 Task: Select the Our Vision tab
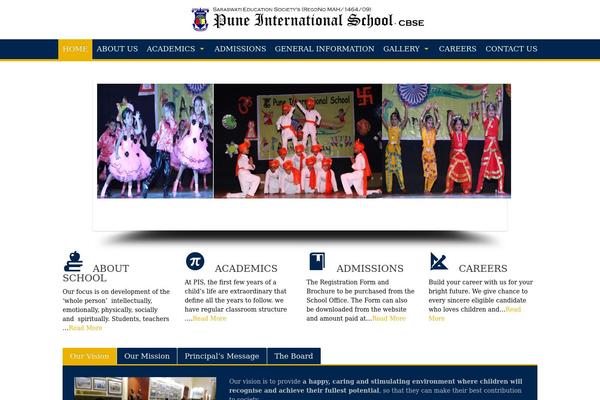point(90,356)
